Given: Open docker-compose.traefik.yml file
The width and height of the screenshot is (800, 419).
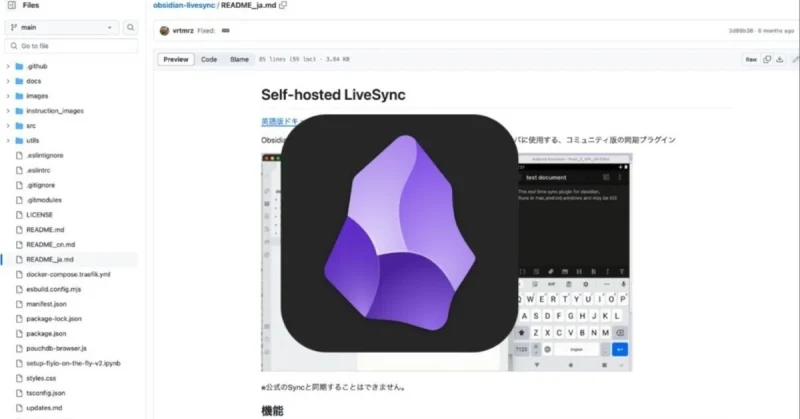Looking at the screenshot, I should 68,274.
